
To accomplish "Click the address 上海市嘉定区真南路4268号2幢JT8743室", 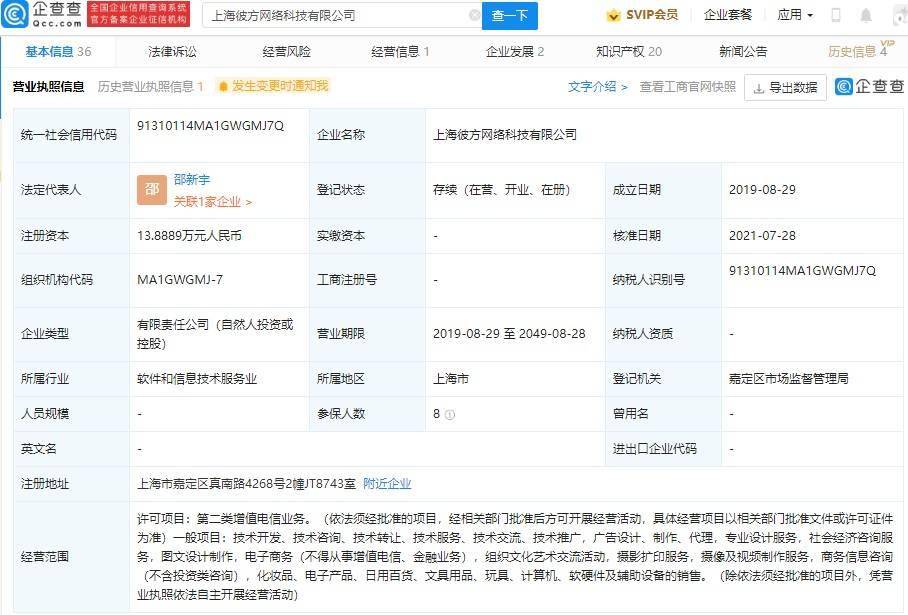I will [x=246, y=484].
